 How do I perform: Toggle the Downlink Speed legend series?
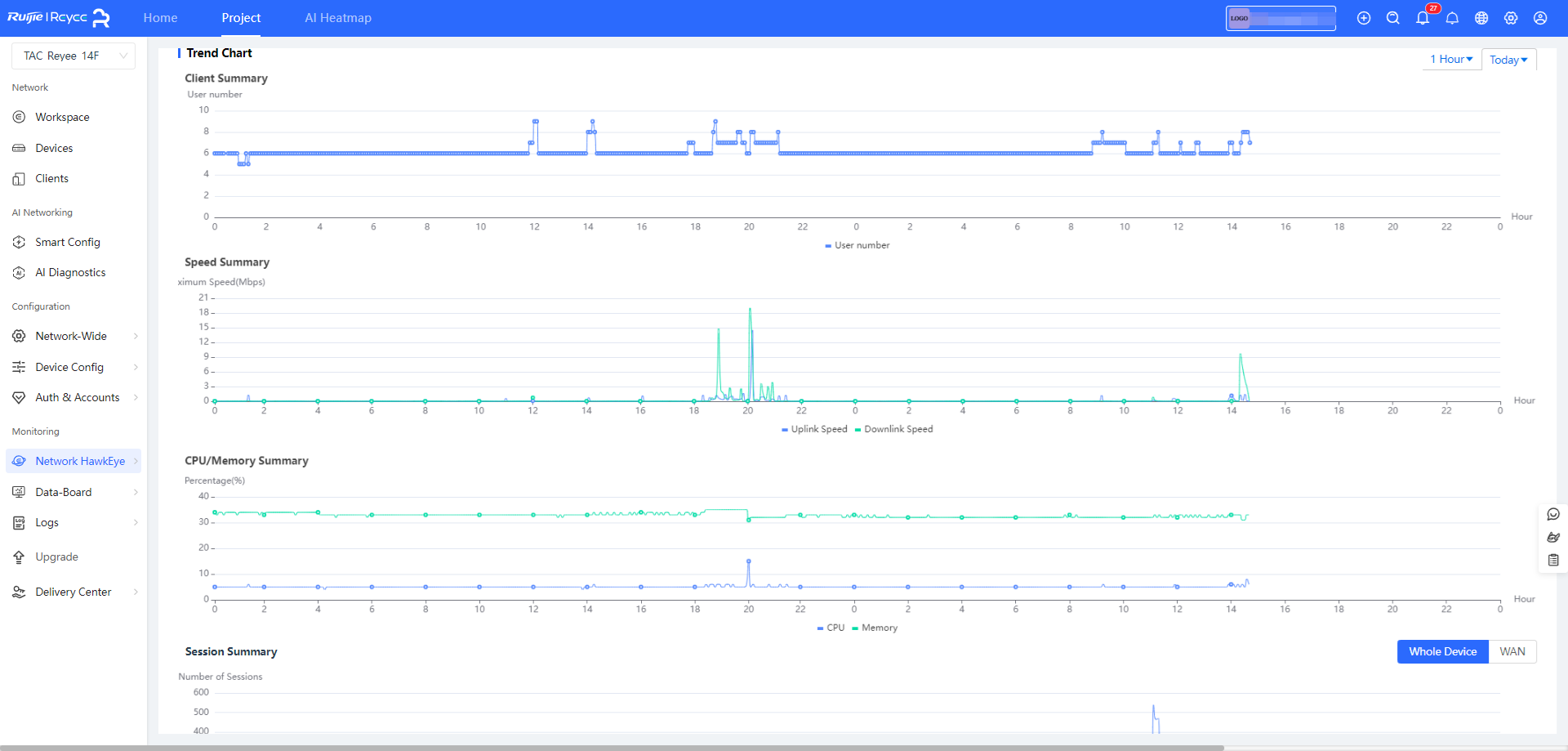pyautogui.click(x=898, y=429)
